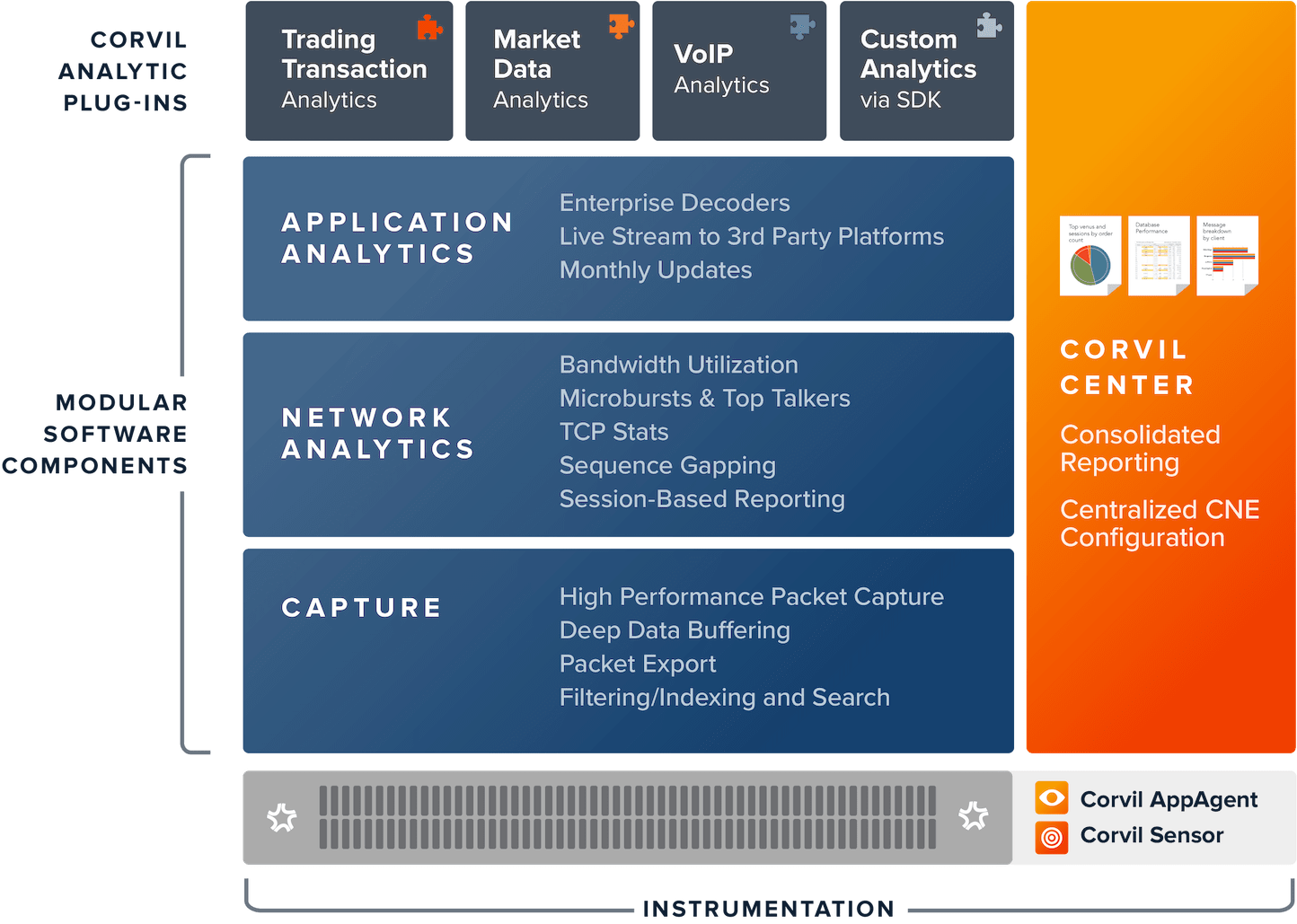This screenshot has width=1297, height=924.
Task: Click the Capture section heading
Action: (361, 608)
